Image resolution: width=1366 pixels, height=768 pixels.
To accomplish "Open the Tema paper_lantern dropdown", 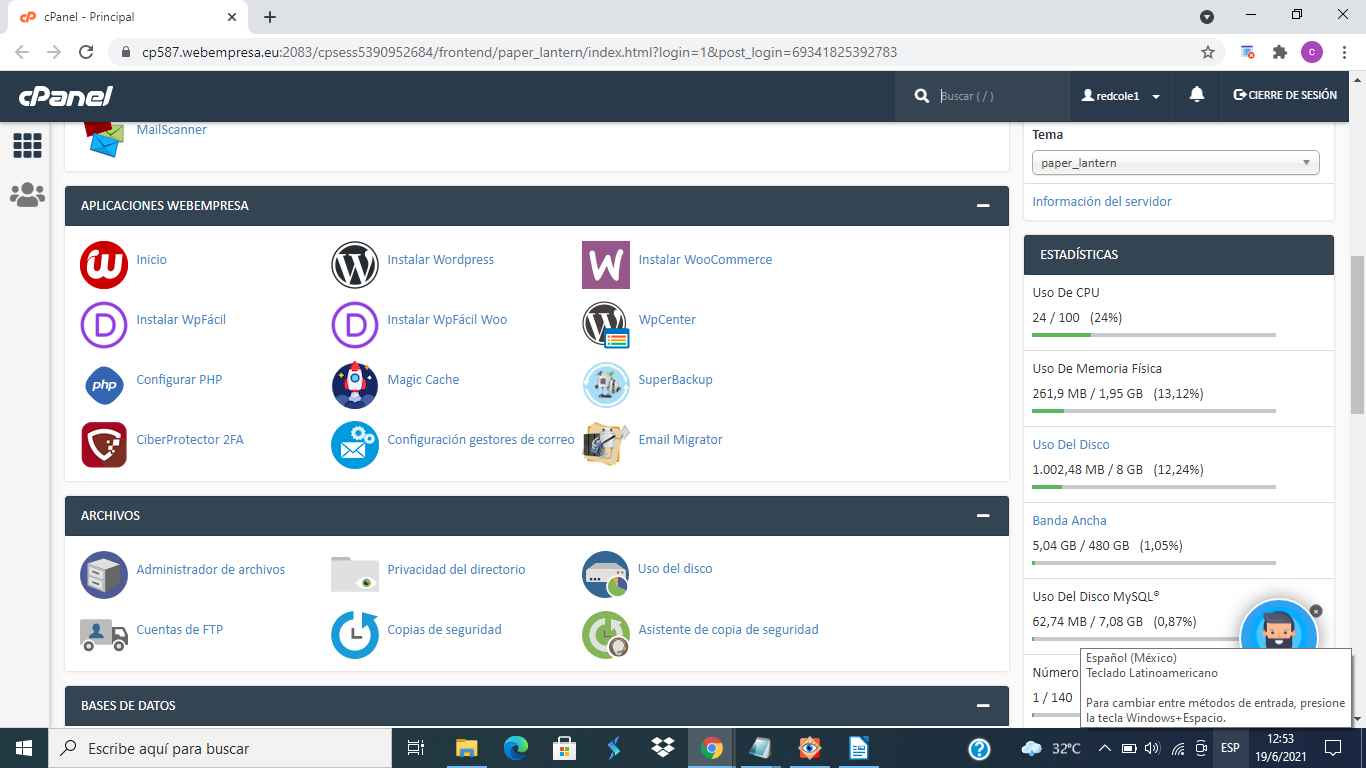I will 1175,163.
